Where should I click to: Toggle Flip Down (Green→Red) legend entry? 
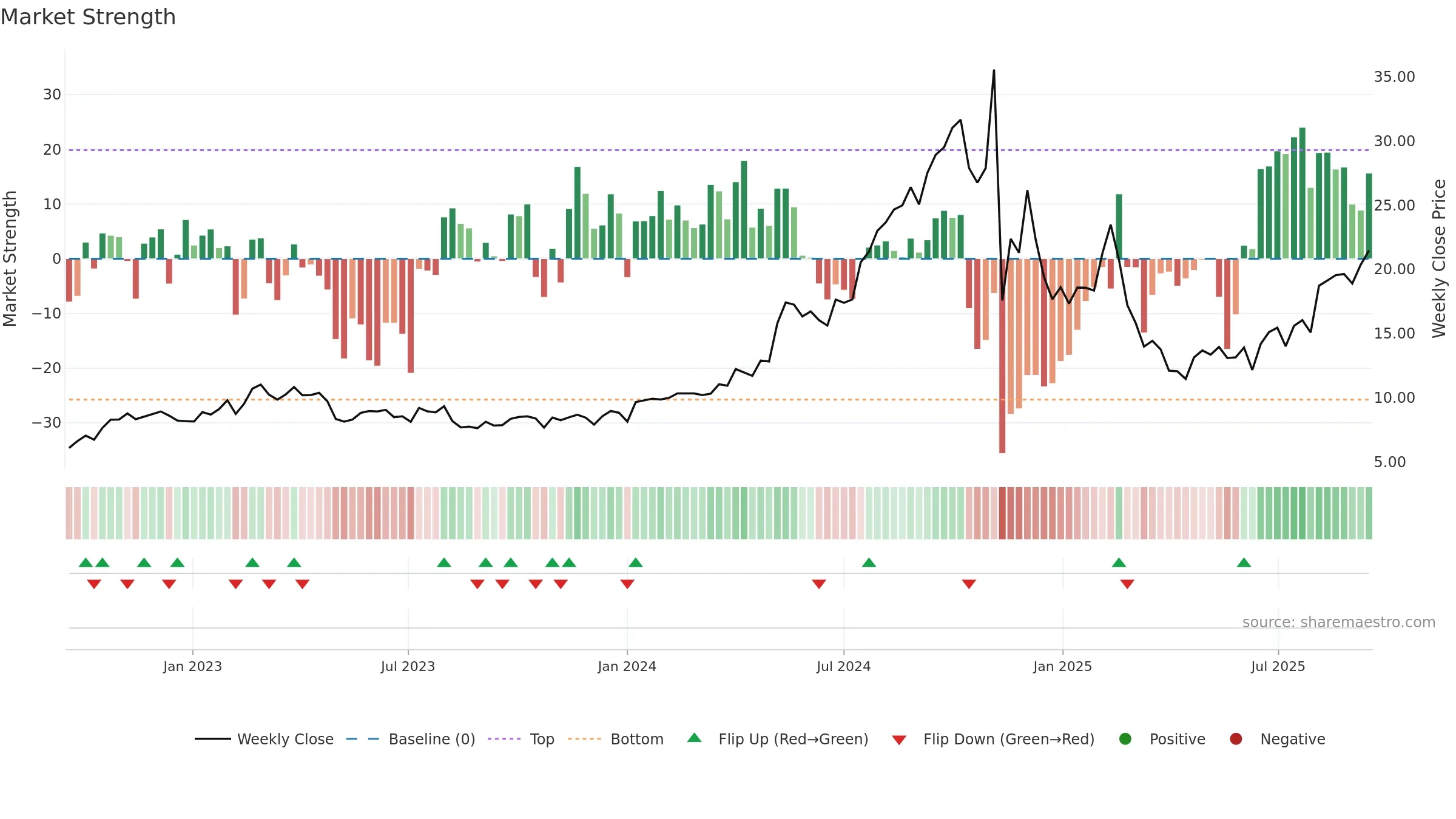pos(993,739)
